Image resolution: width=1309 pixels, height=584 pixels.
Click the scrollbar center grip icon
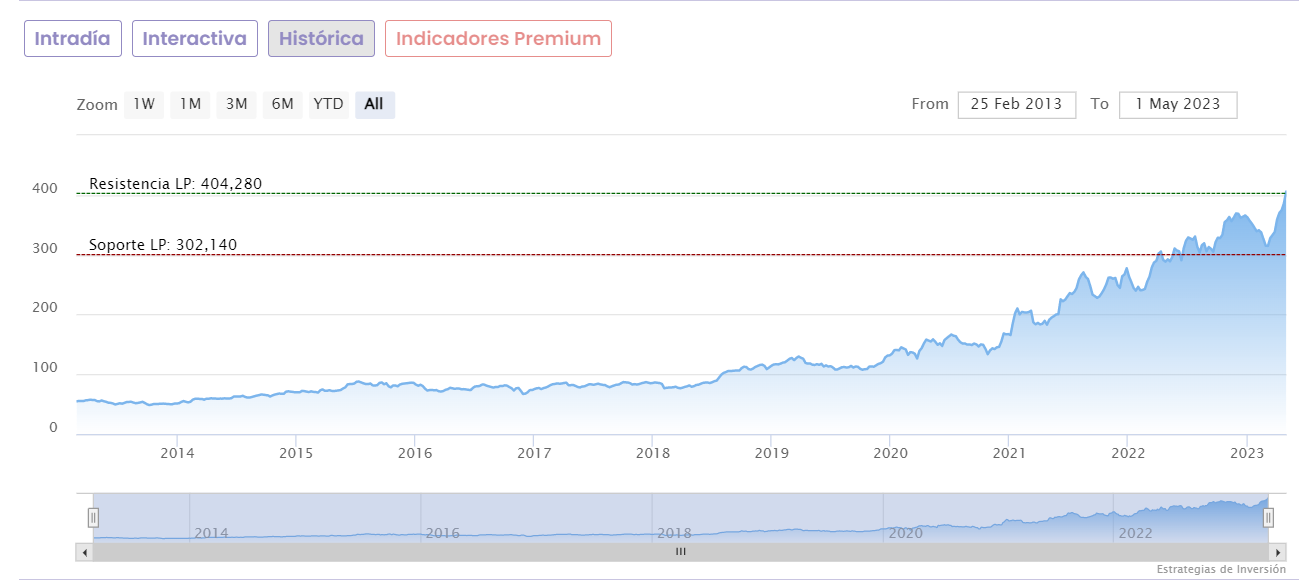coord(681,551)
